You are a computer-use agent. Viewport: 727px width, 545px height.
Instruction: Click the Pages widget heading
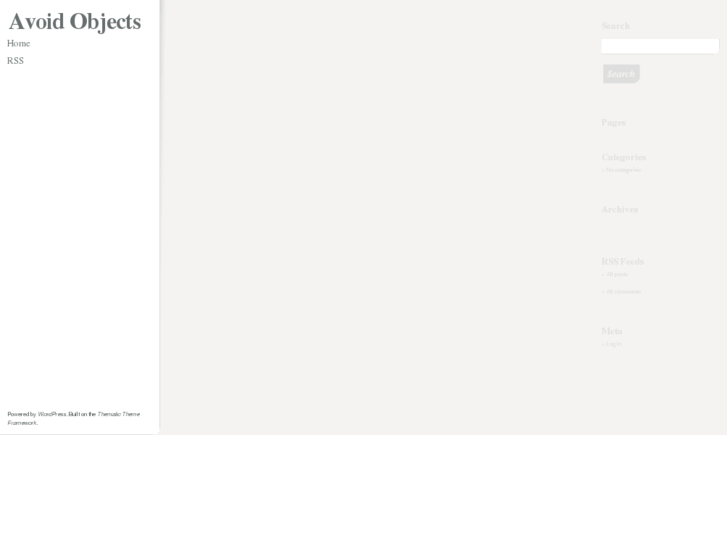pyautogui.click(x=613, y=122)
